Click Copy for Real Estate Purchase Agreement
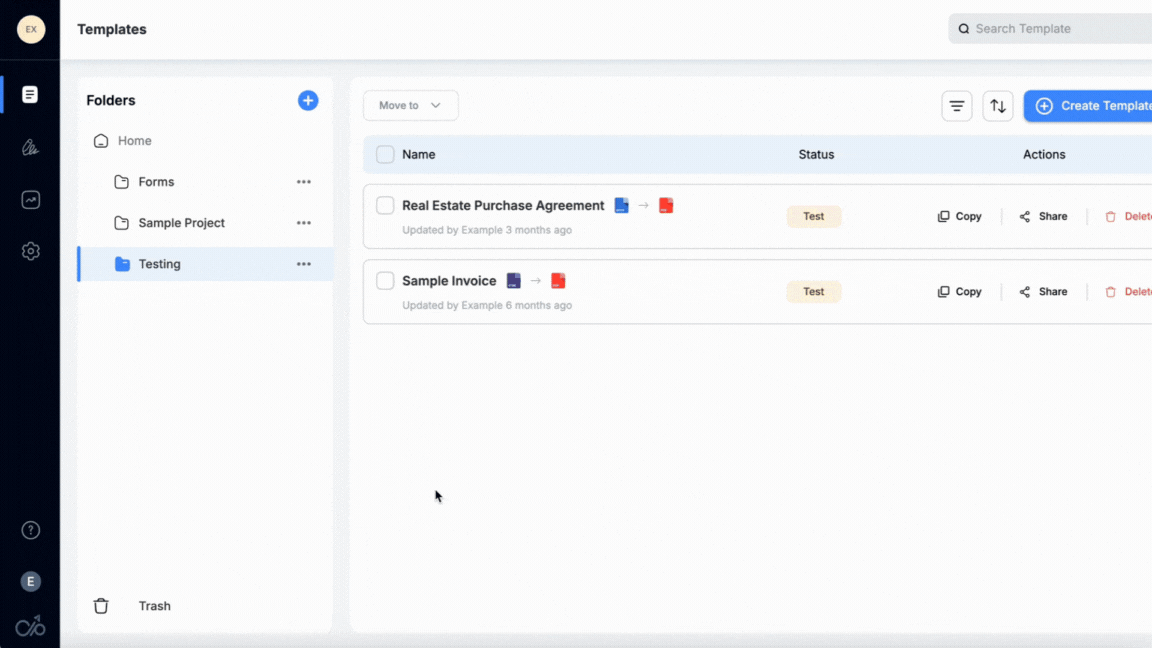Viewport: 1152px width, 648px height. (960, 217)
